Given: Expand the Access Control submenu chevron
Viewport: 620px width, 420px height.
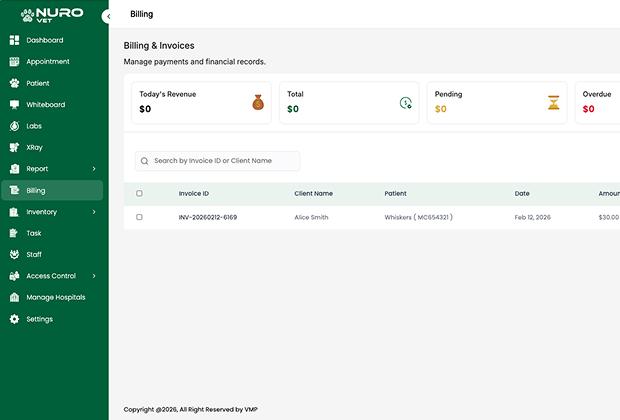Looking at the screenshot, I should (x=94, y=276).
